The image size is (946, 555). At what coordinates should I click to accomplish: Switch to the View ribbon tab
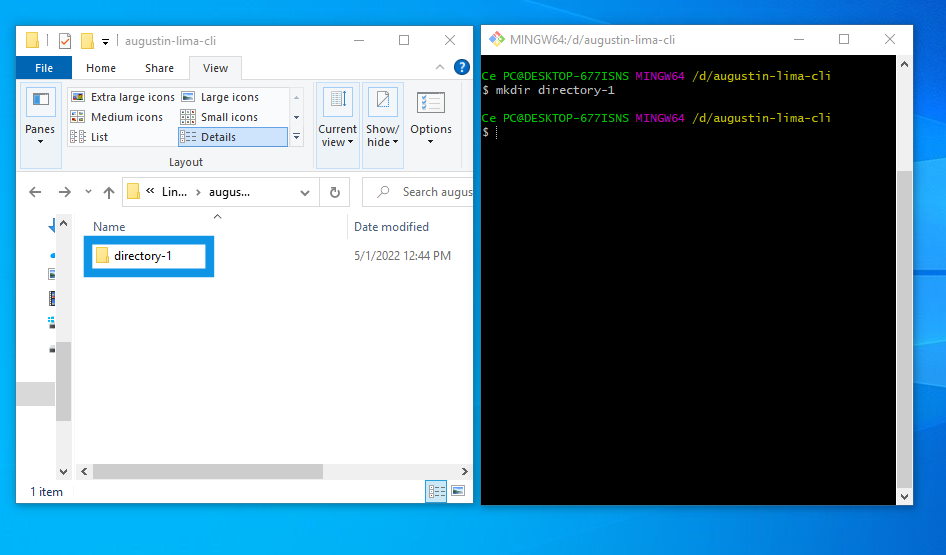click(x=215, y=68)
